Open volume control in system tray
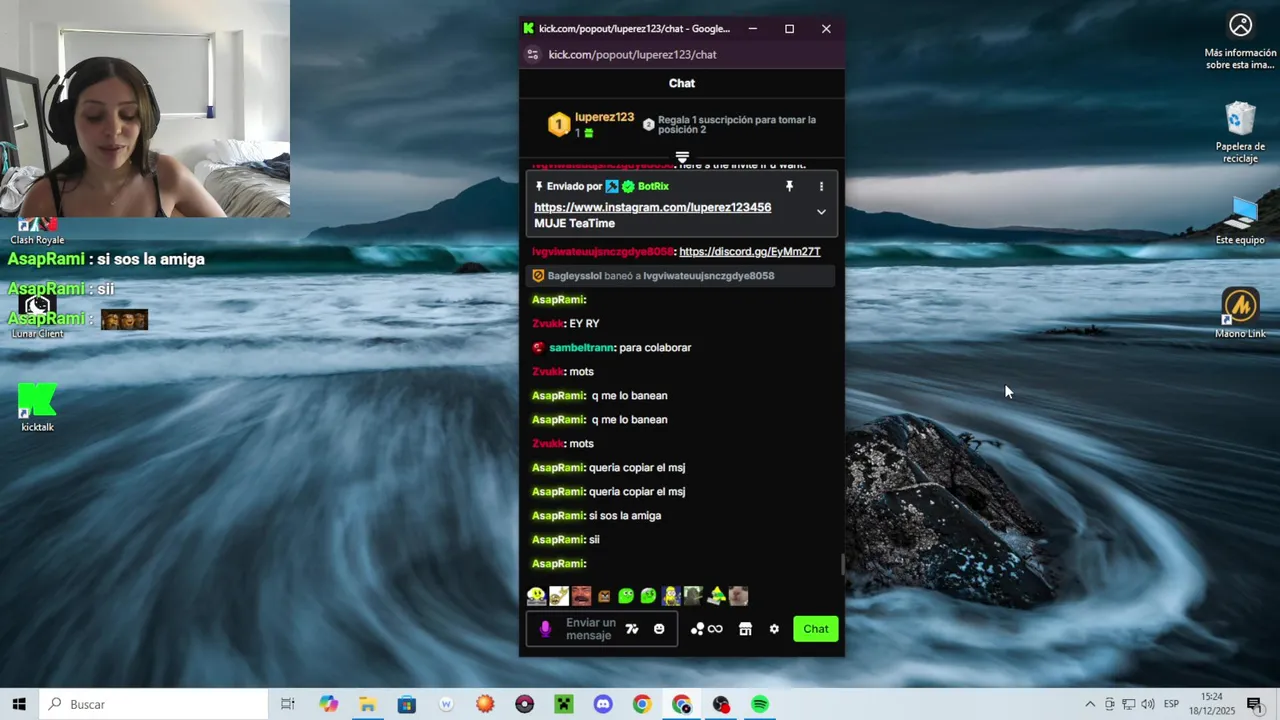 1148,704
